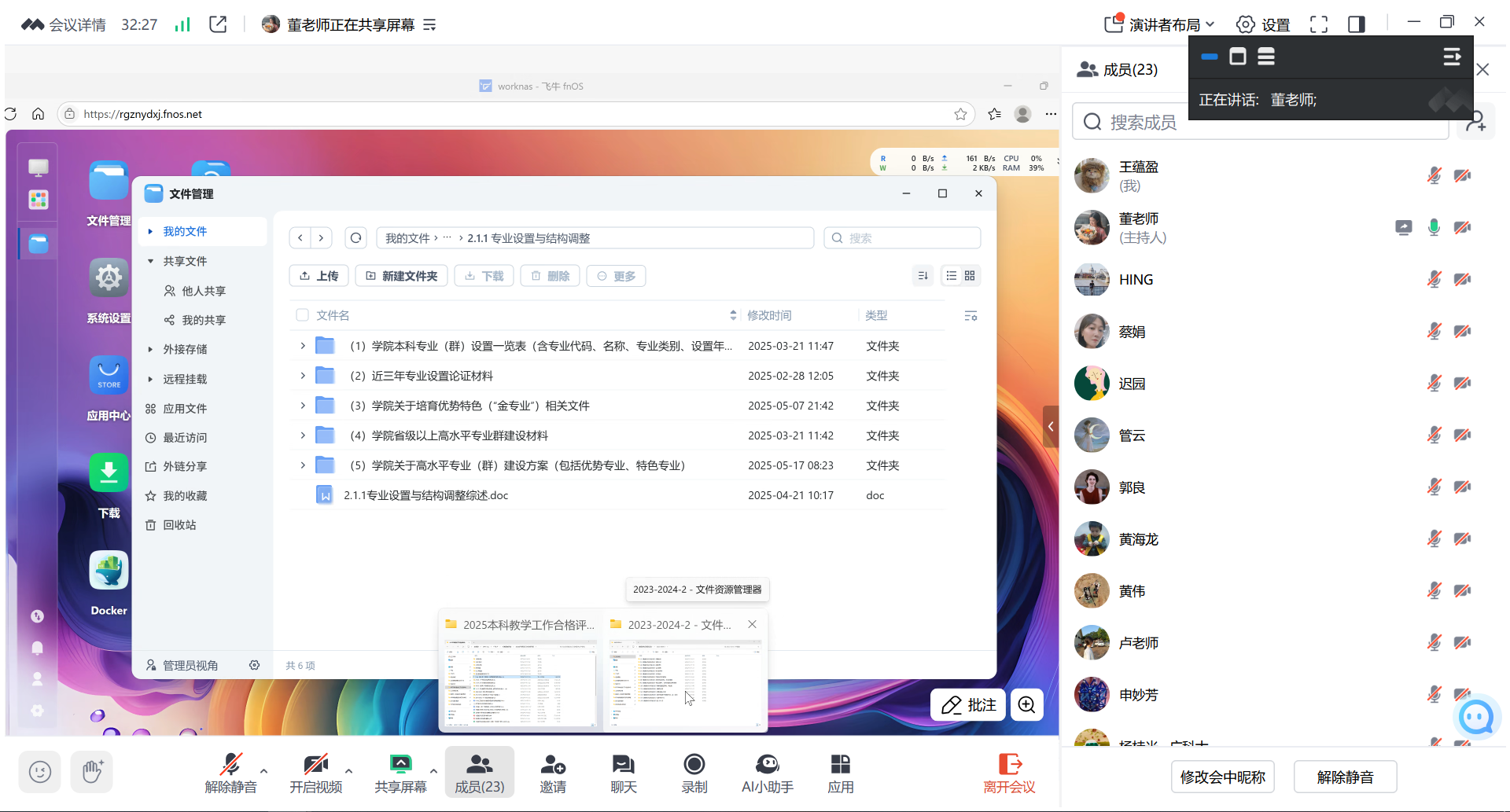Open the 应用 apps panel
This screenshot has width=1510, height=812.
tap(840, 772)
